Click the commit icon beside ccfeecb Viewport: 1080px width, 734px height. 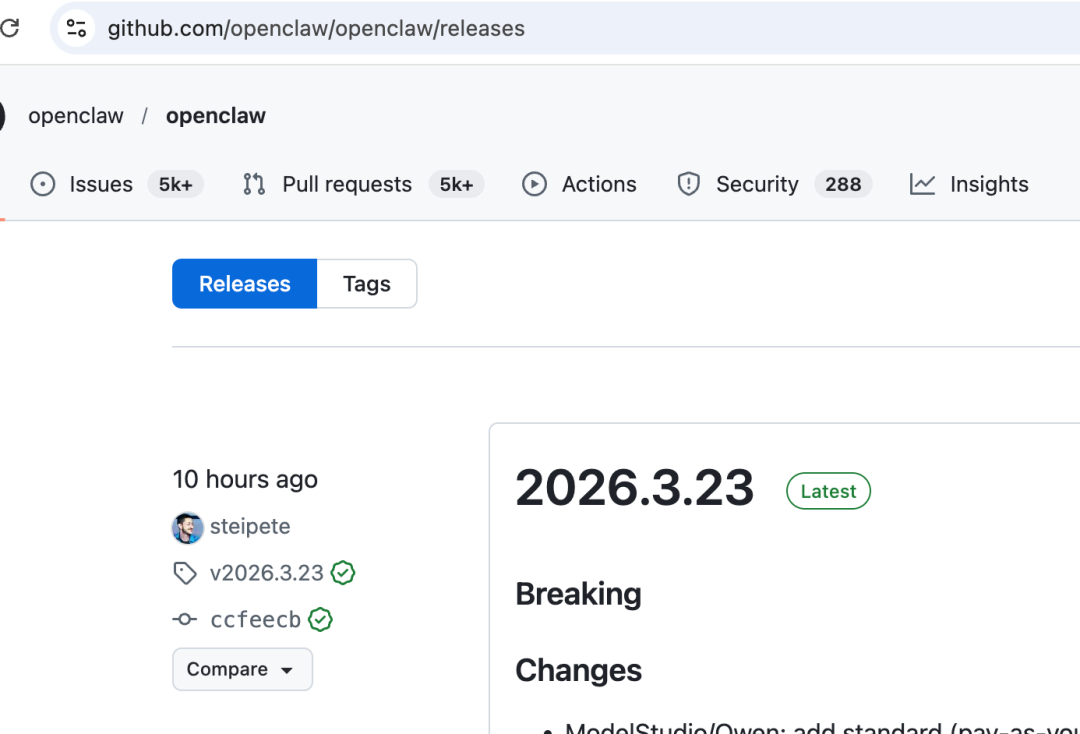point(185,620)
